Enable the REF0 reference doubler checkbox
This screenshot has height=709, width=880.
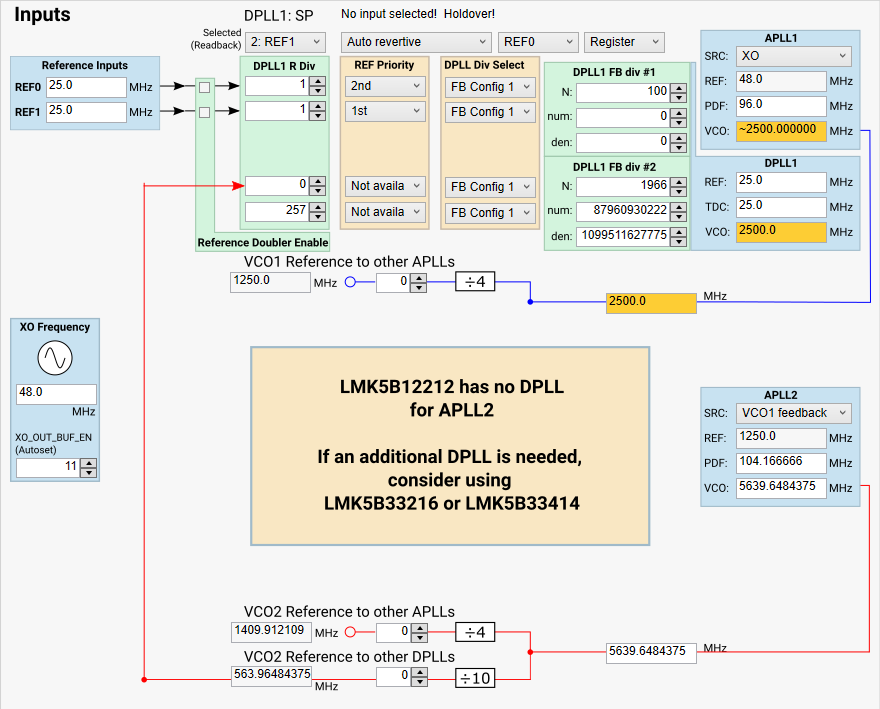(x=206, y=87)
